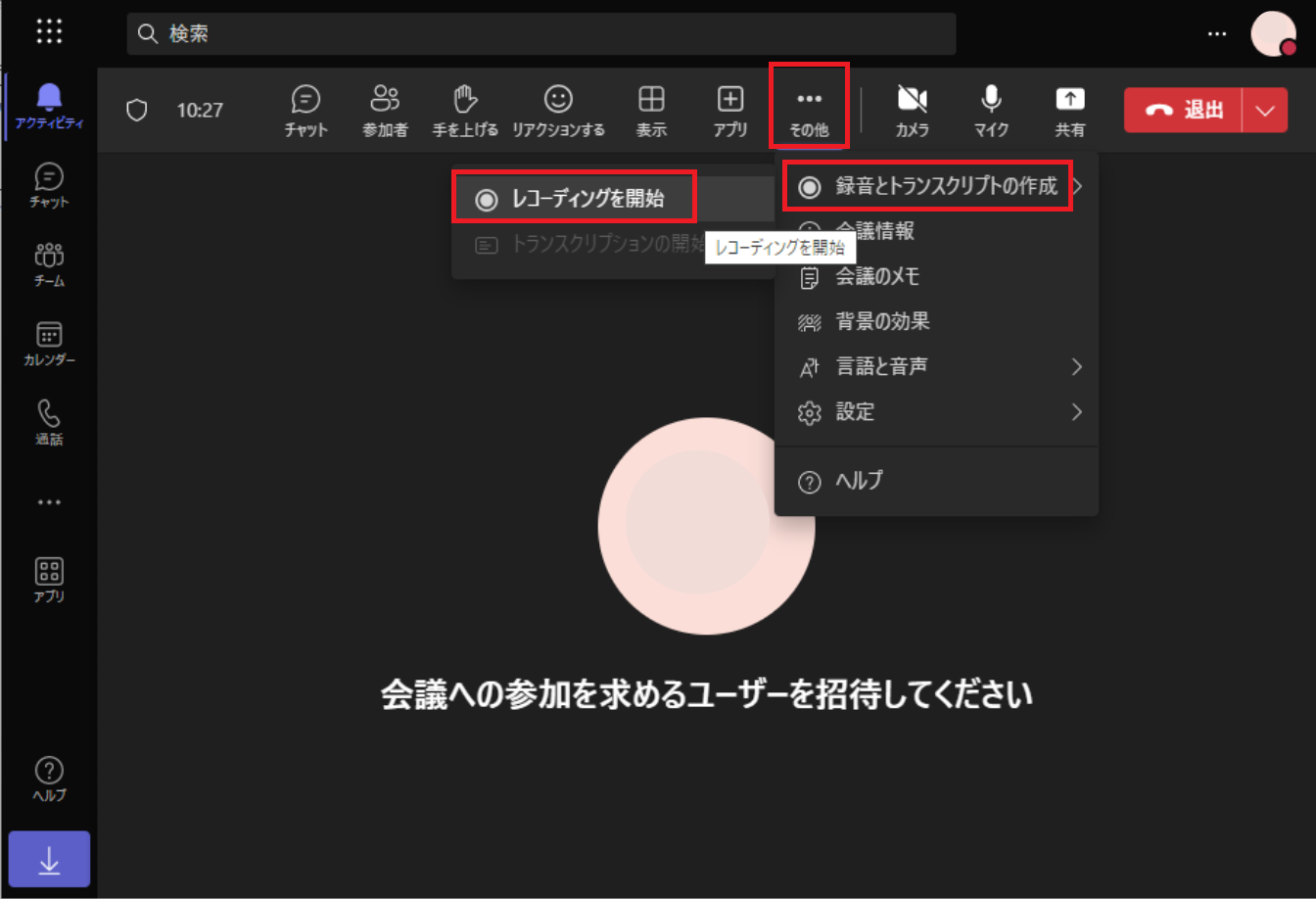This screenshot has height=899, width=1316.
Task: Open the チャット icon in meeting toolbar
Action: coord(305,109)
